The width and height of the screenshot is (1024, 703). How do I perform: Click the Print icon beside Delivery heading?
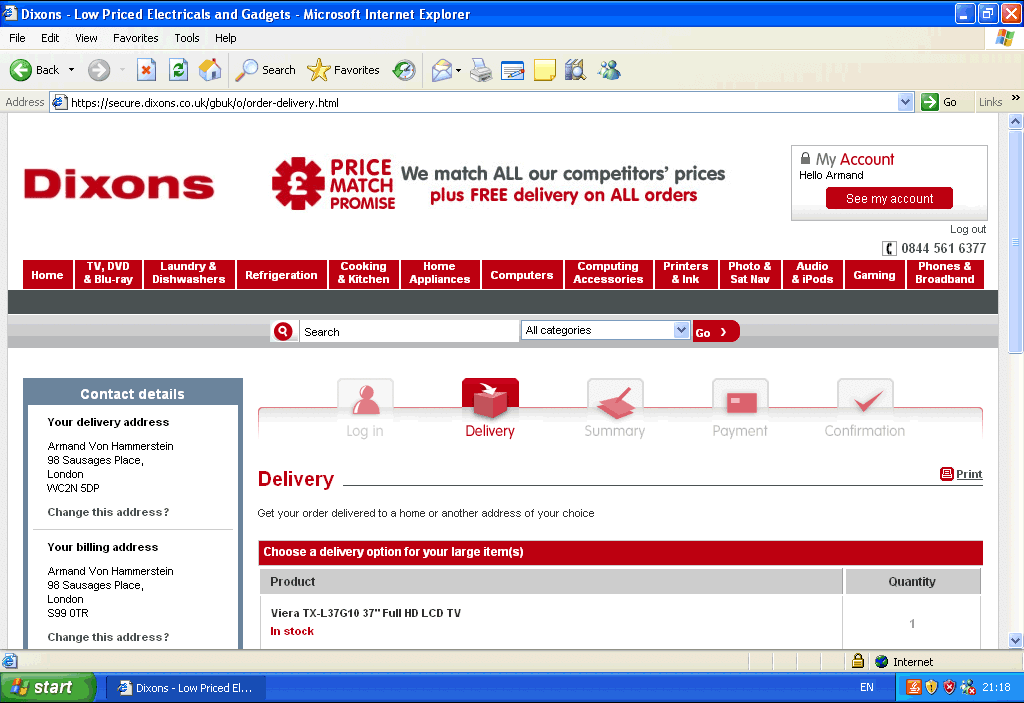[x=946, y=474]
